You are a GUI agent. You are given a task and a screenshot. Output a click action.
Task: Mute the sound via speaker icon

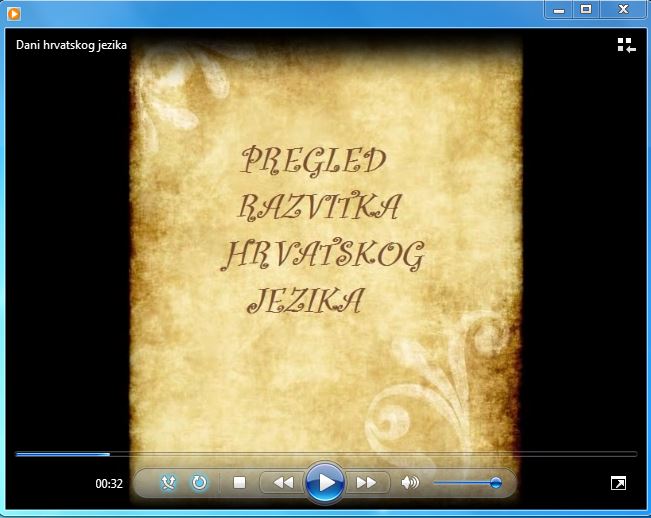click(x=410, y=482)
